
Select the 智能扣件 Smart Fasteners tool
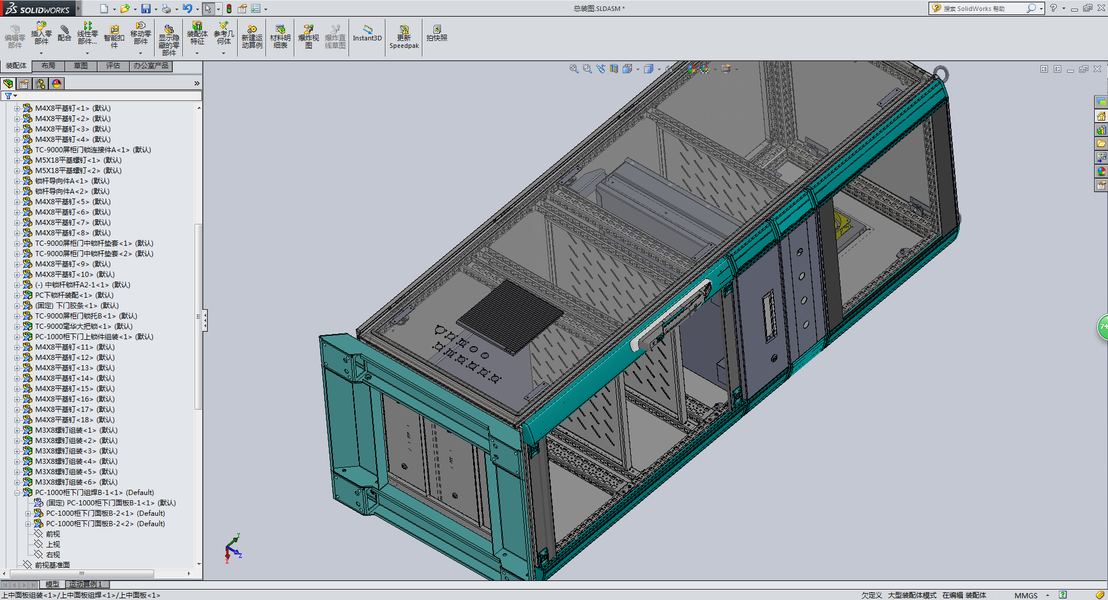[114, 37]
